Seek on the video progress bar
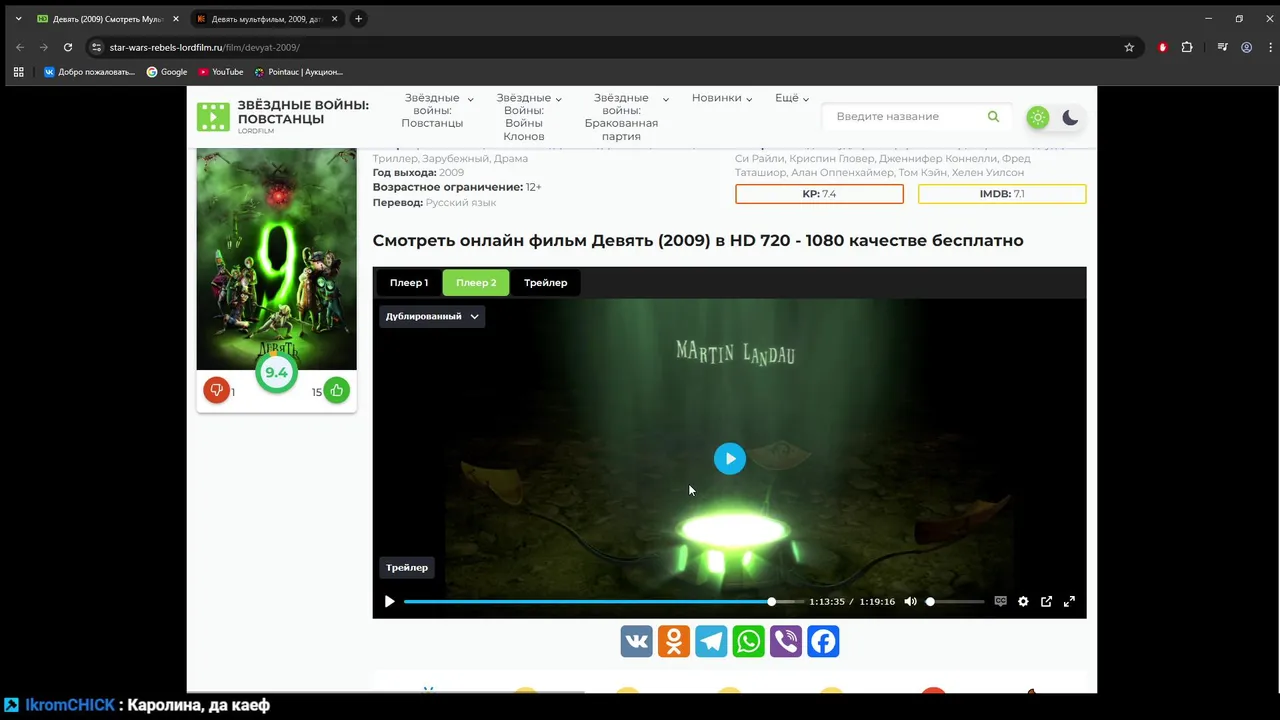Screen dimensions: 1280x720 pos(604,602)
